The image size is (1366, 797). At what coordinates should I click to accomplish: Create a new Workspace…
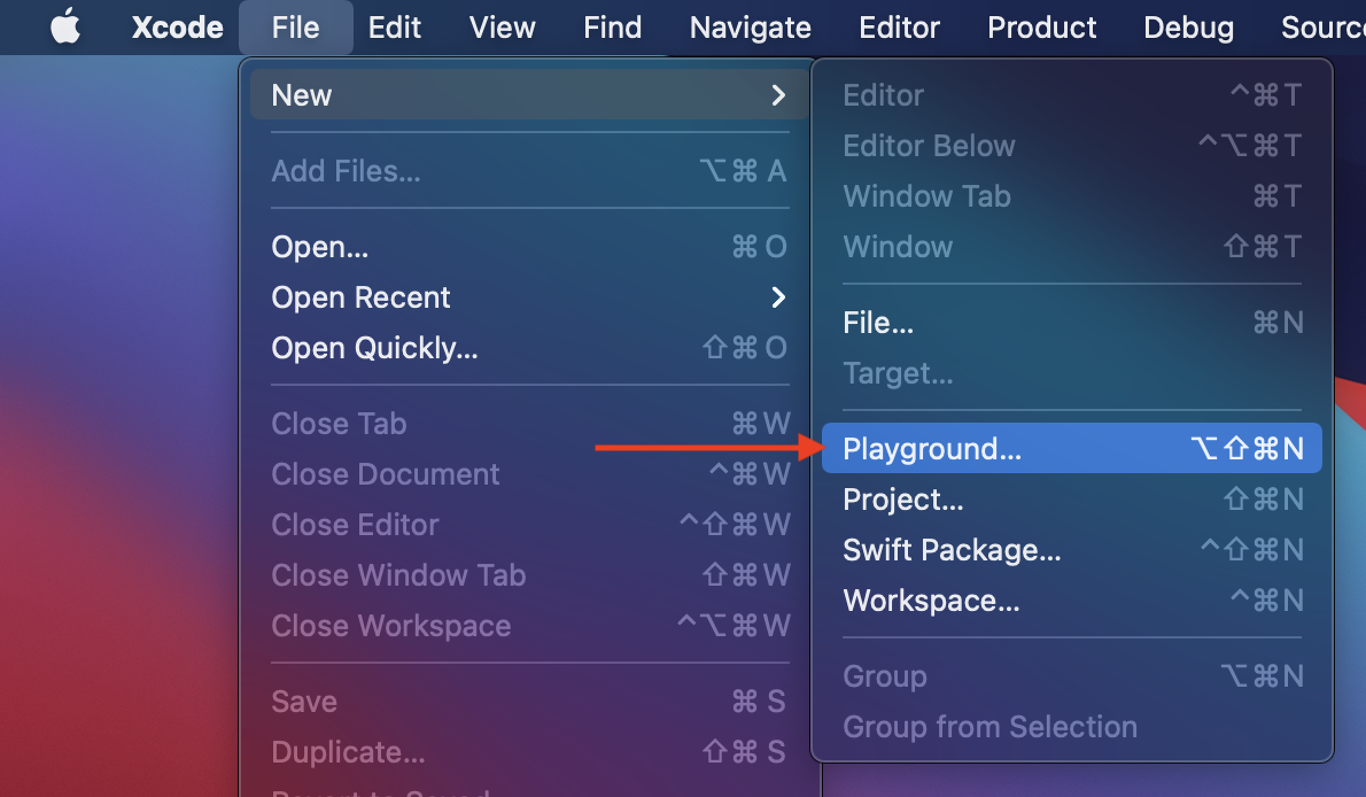(1072, 600)
